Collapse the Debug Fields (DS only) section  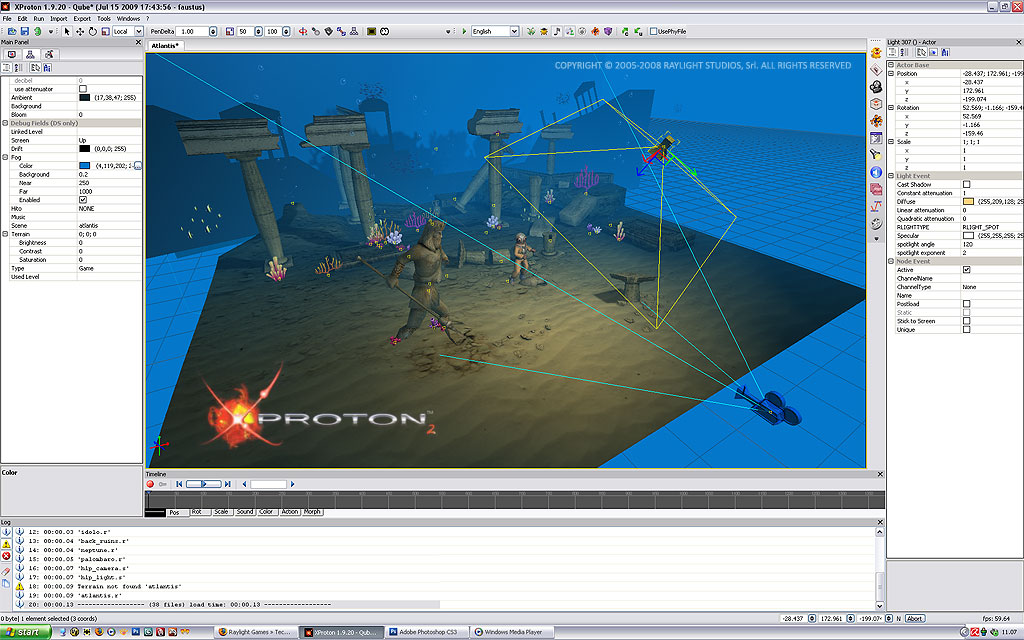click(x=5, y=123)
